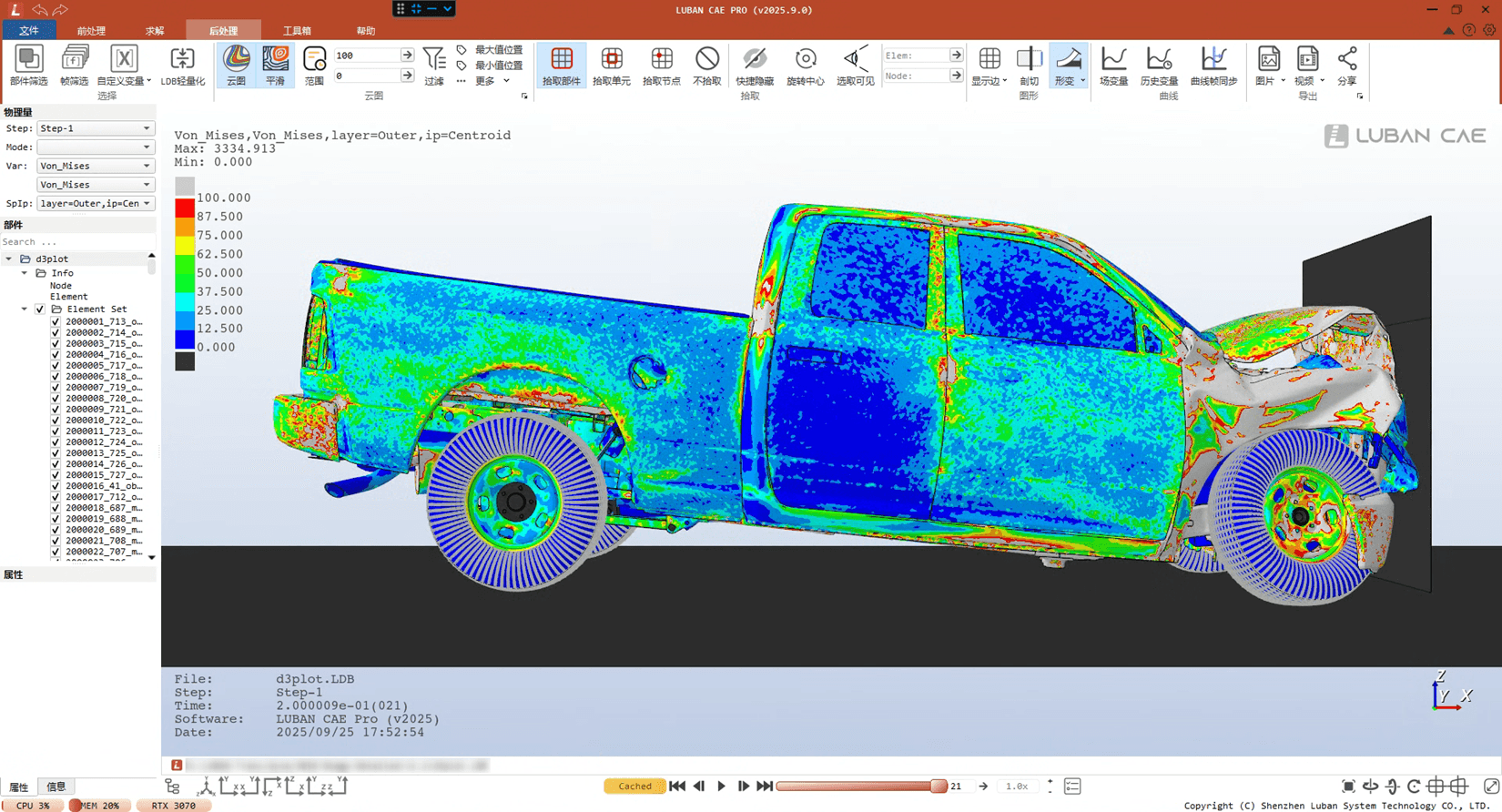Click the 不拾取 no-pick icon

706,65
